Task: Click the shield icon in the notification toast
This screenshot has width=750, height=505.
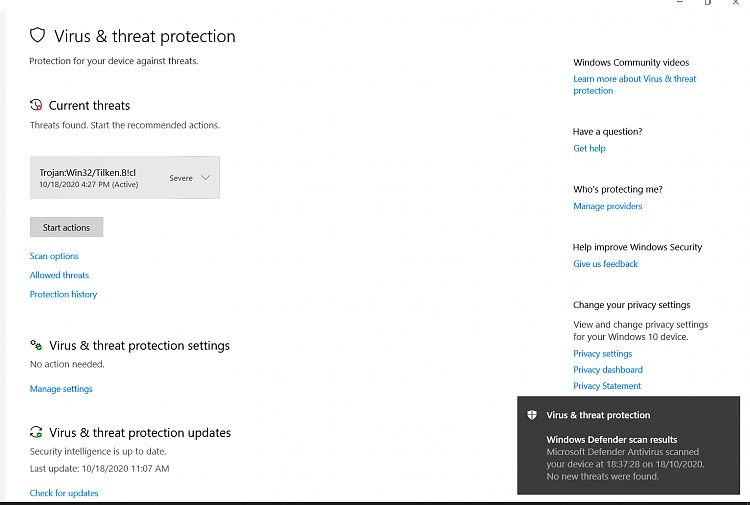Action: click(531, 415)
